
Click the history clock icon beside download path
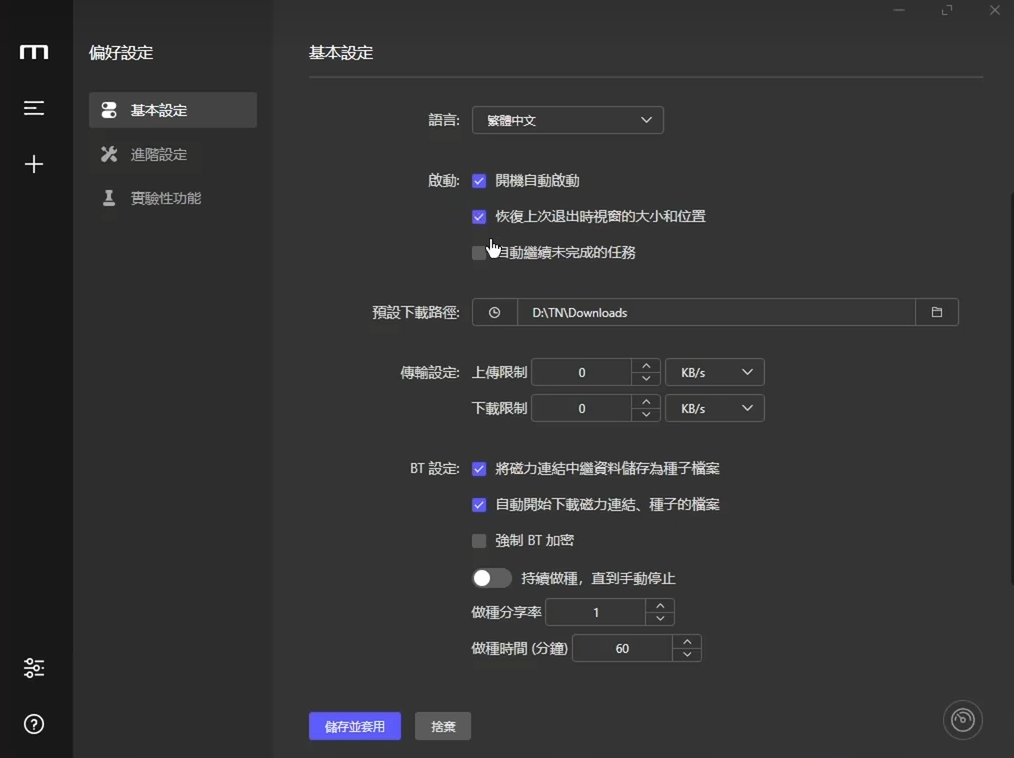pos(494,312)
